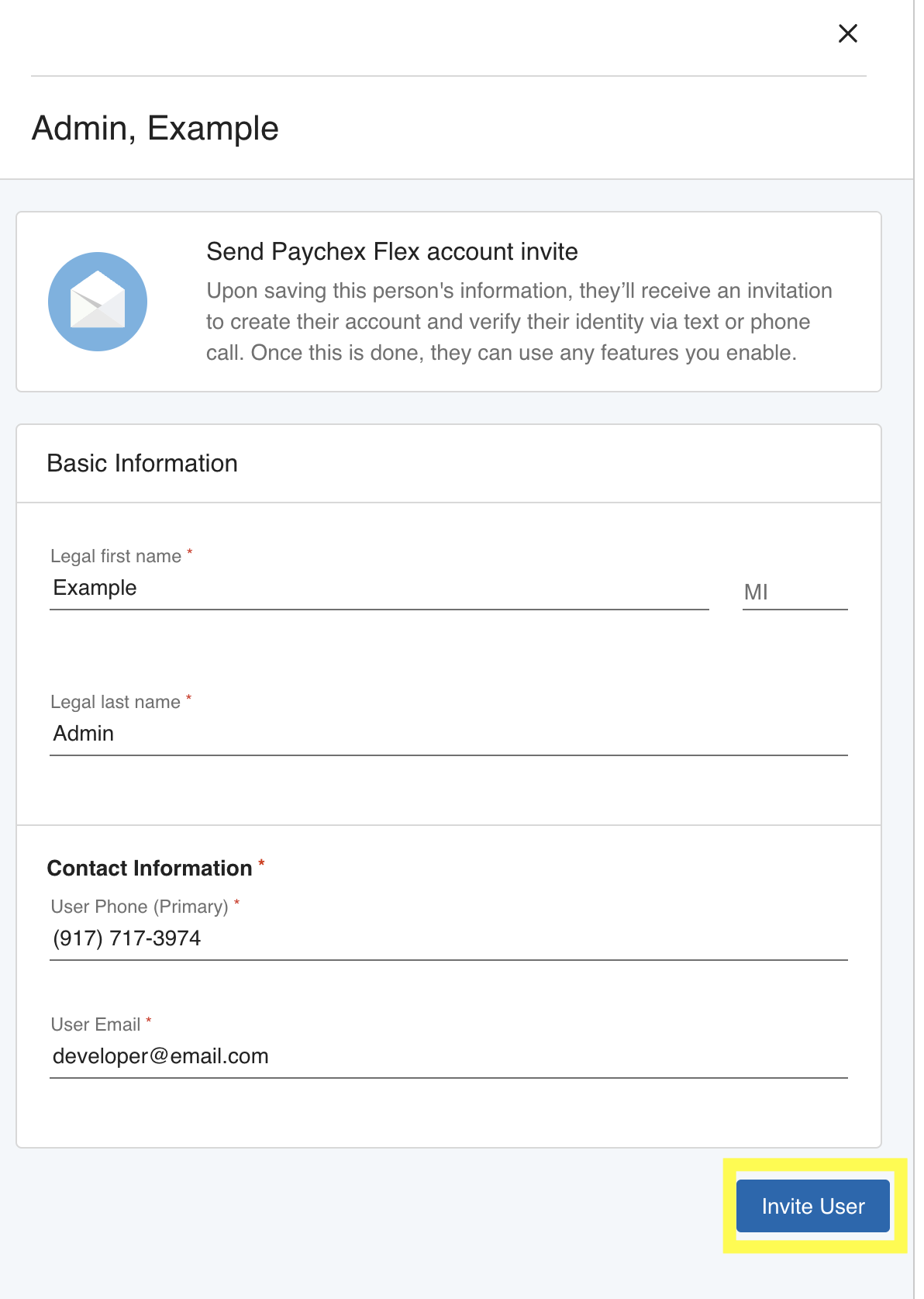Click red asterisk beside Contact Information
924x1299 pixels.
pos(262,863)
